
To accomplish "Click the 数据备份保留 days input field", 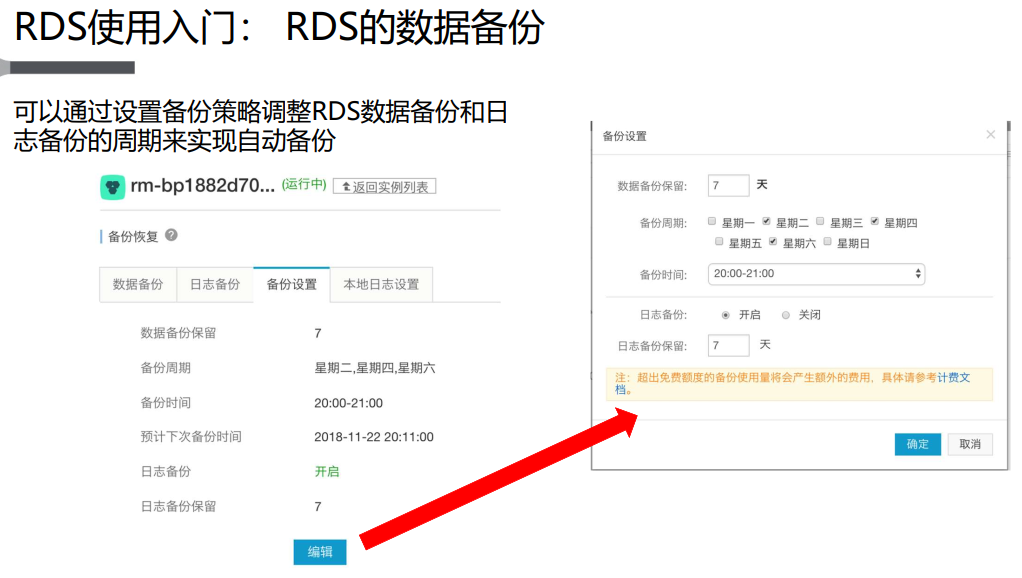I will 728,186.
